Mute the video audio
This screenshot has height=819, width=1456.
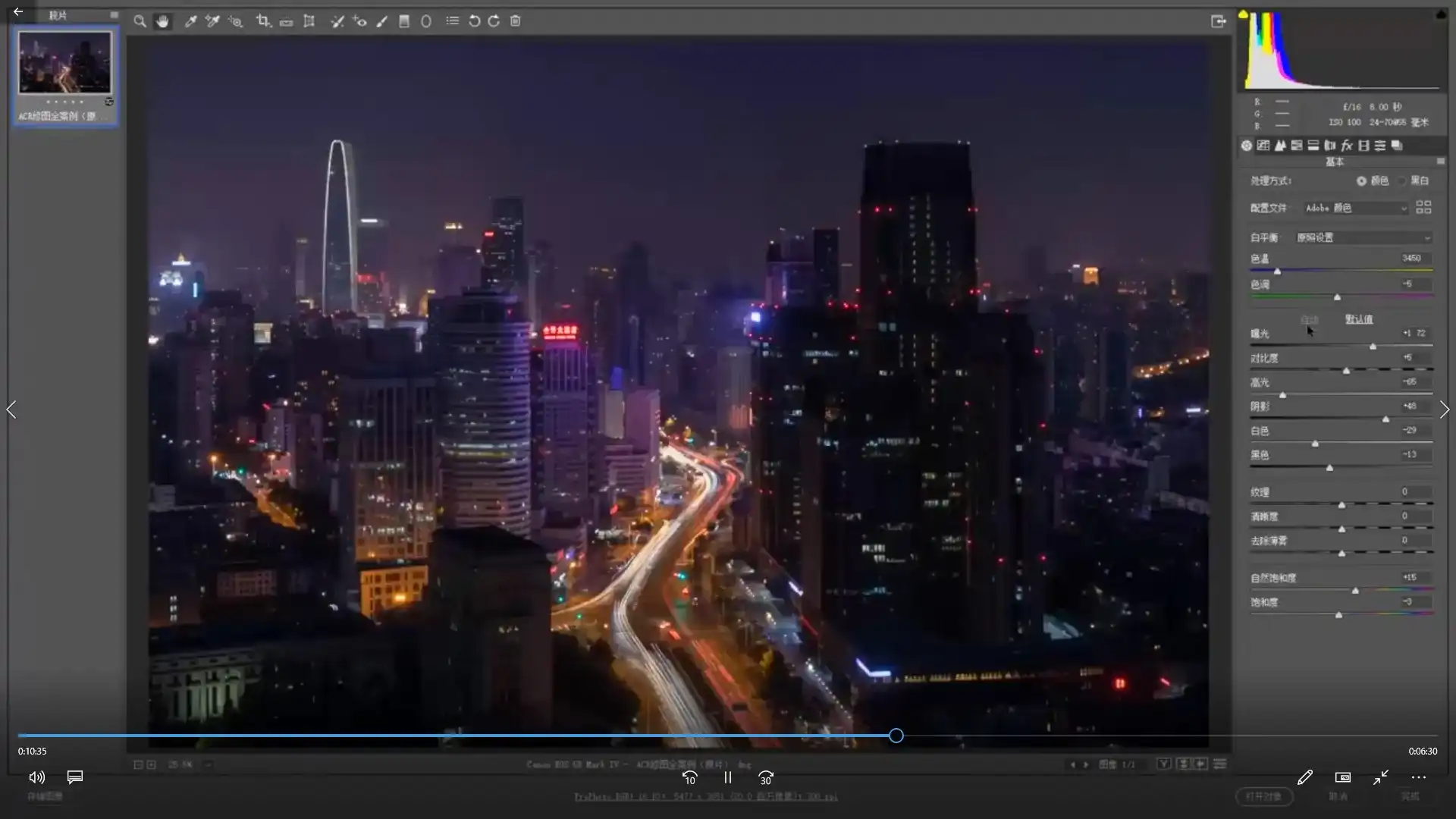click(36, 777)
